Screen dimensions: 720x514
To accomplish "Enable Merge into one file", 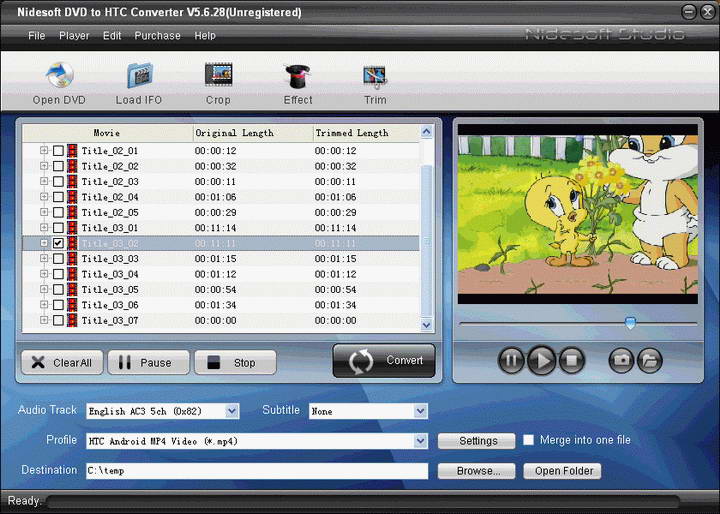I will 529,440.
